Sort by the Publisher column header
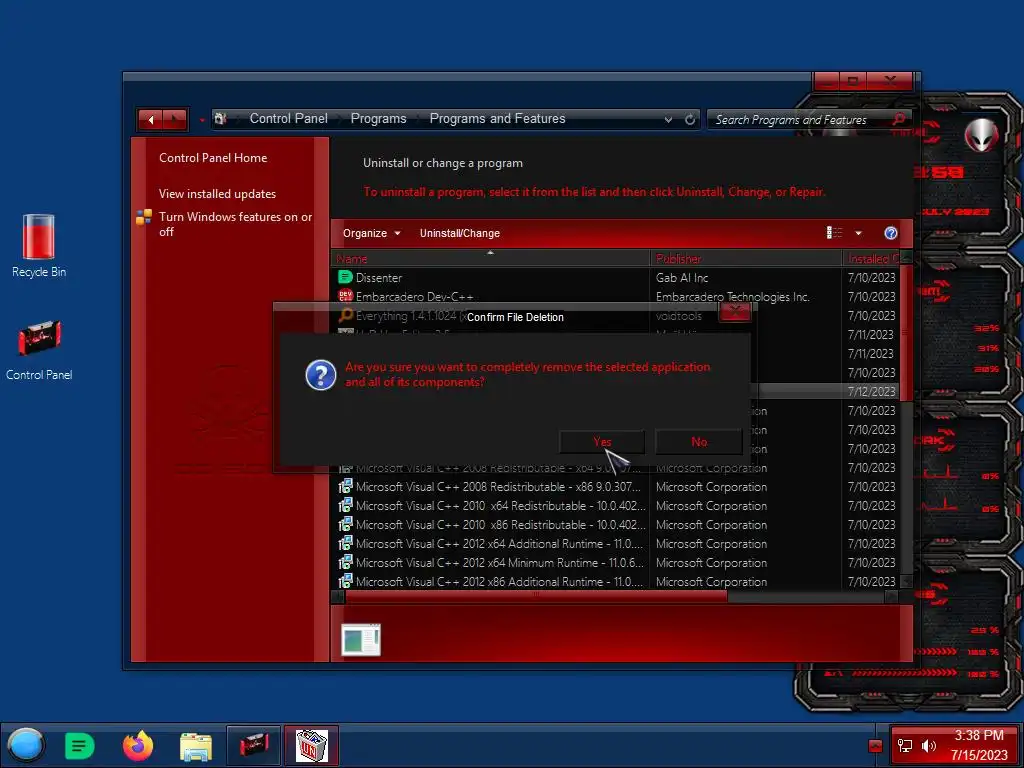This screenshot has height=768, width=1024. (746, 259)
